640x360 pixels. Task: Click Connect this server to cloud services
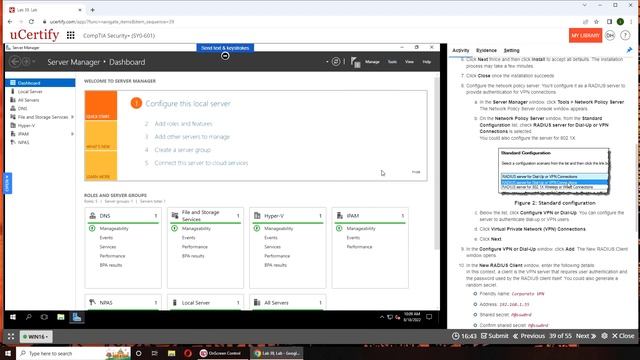tap(201, 163)
